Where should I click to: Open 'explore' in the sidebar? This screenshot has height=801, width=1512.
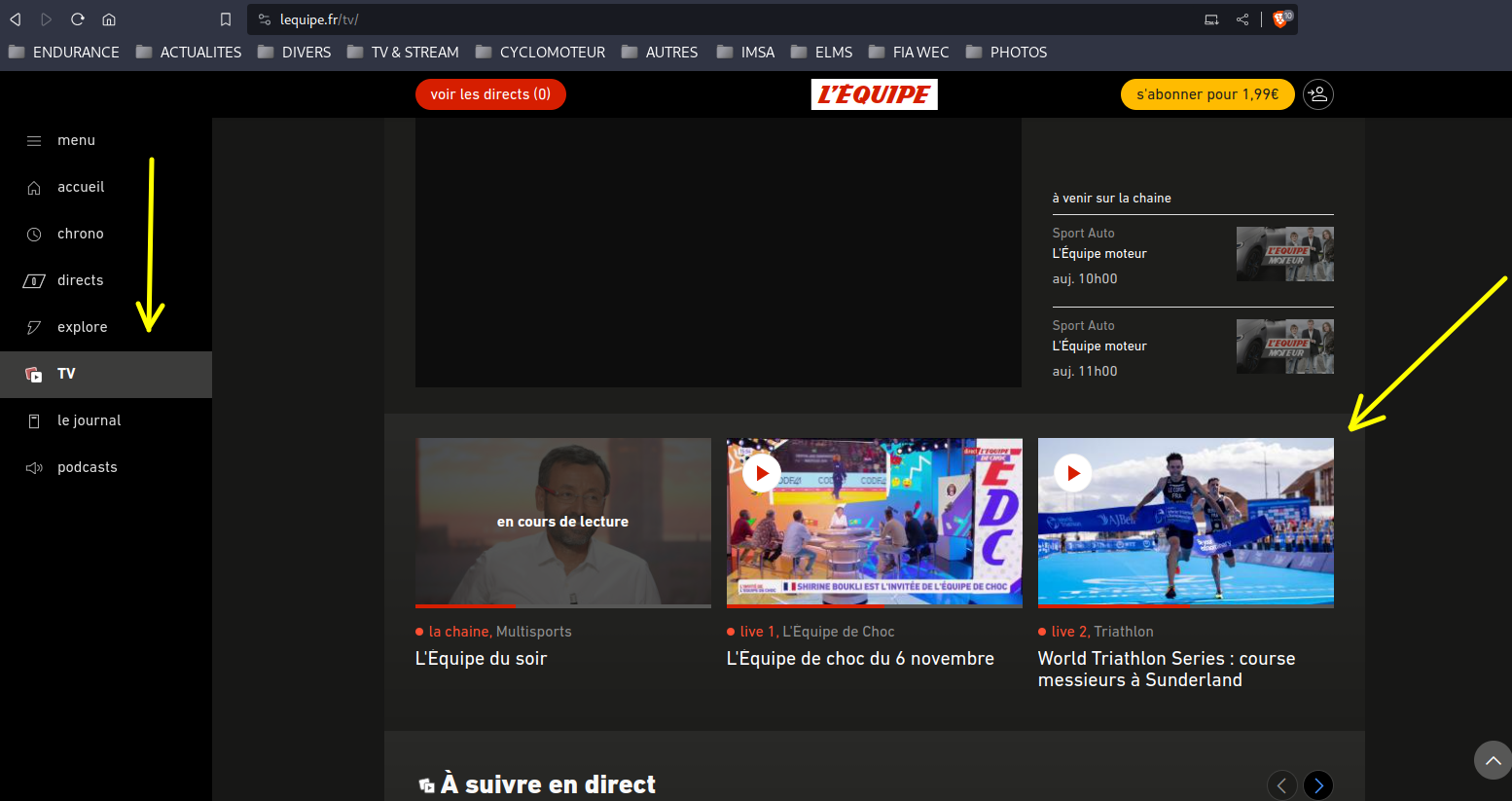tap(106, 327)
